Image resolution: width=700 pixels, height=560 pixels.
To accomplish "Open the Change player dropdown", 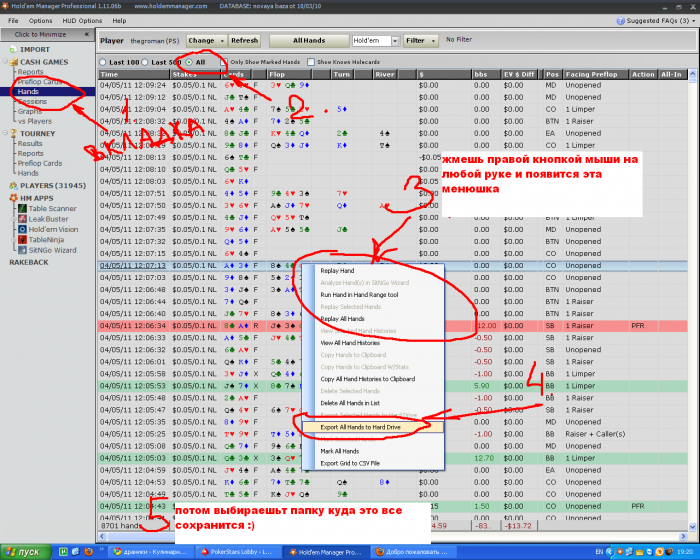I will pyautogui.click(x=206, y=41).
